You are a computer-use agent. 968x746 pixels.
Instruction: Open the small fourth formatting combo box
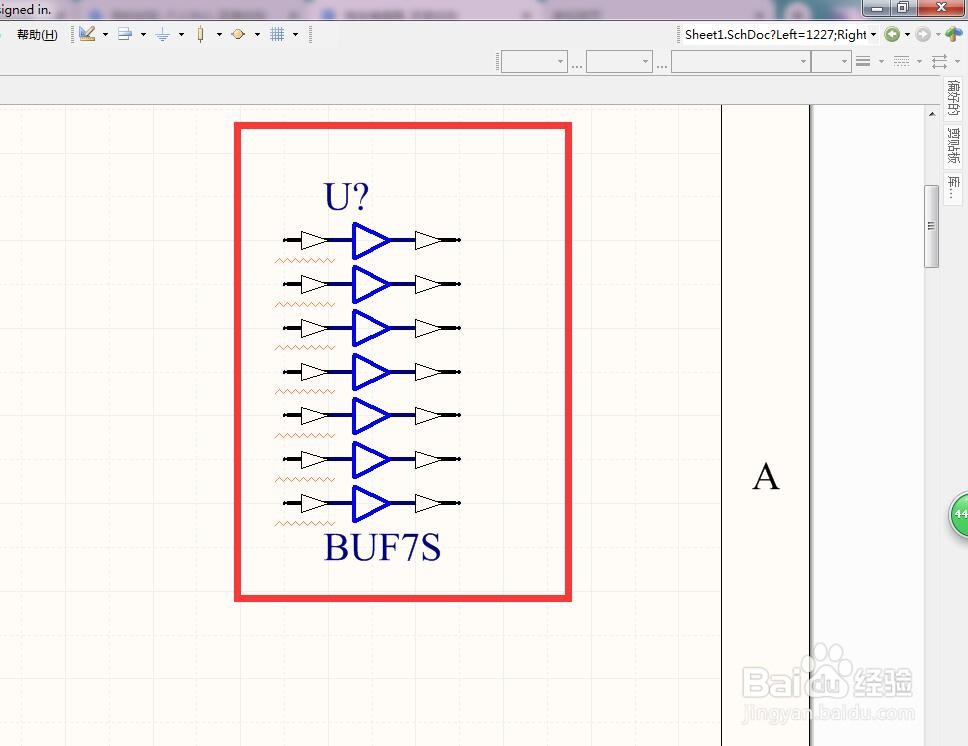click(x=831, y=61)
